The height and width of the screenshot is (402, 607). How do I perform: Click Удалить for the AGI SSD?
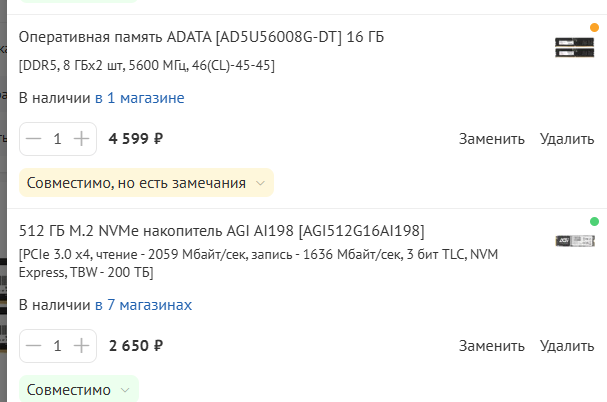(567, 346)
